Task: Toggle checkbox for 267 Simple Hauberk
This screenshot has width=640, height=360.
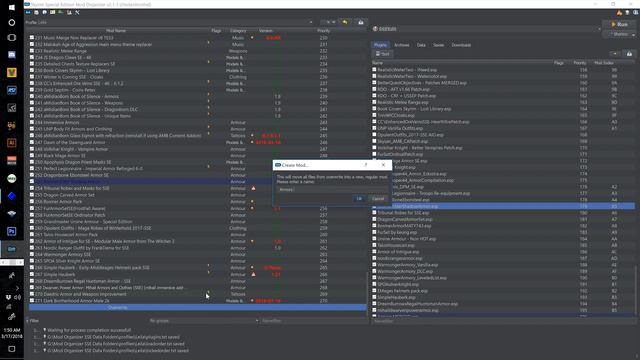Action: pyautogui.click(x=32, y=275)
